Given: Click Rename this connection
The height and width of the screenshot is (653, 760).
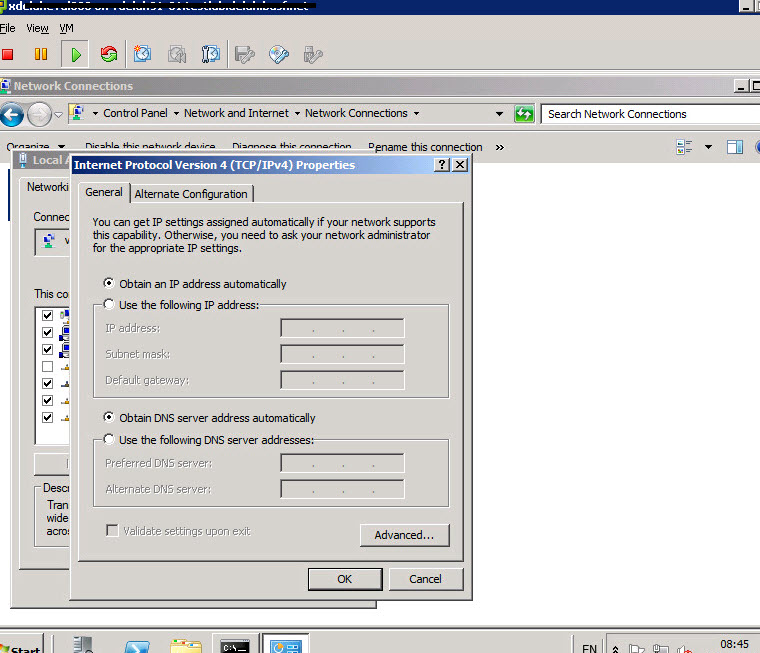Looking at the screenshot, I should click(425, 147).
